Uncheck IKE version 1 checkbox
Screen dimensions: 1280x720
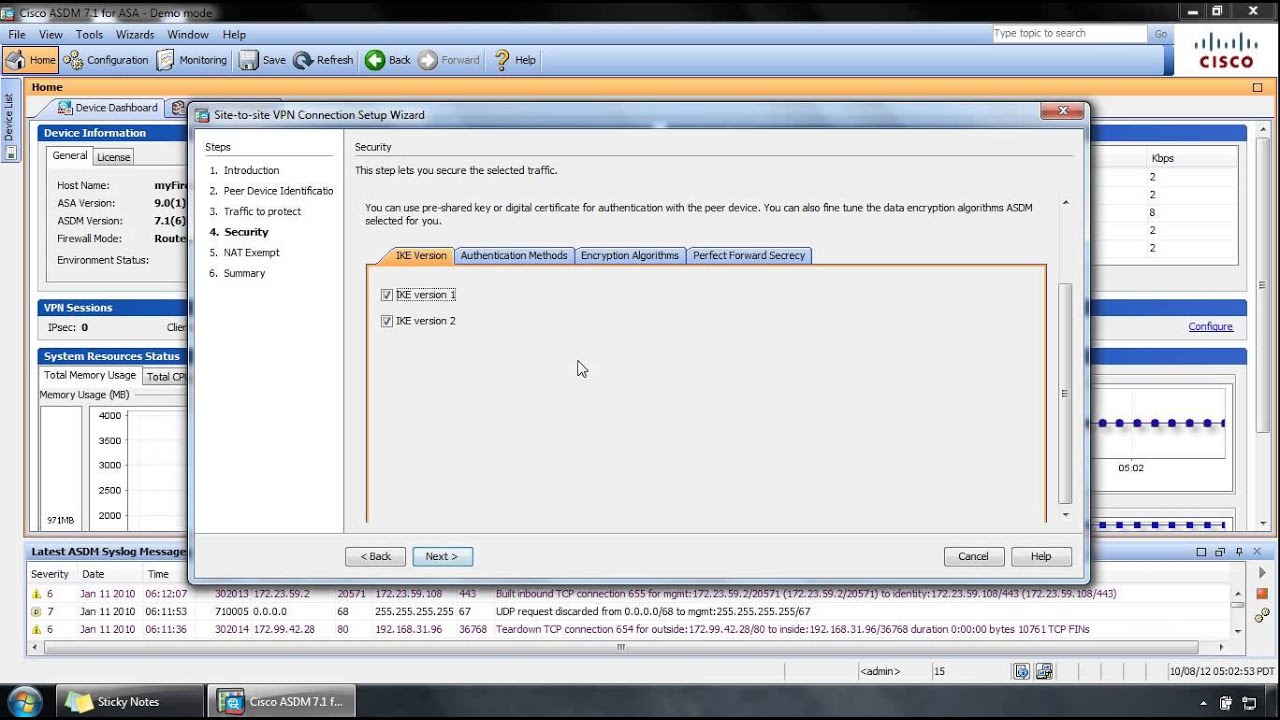click(x=387, y=295)
